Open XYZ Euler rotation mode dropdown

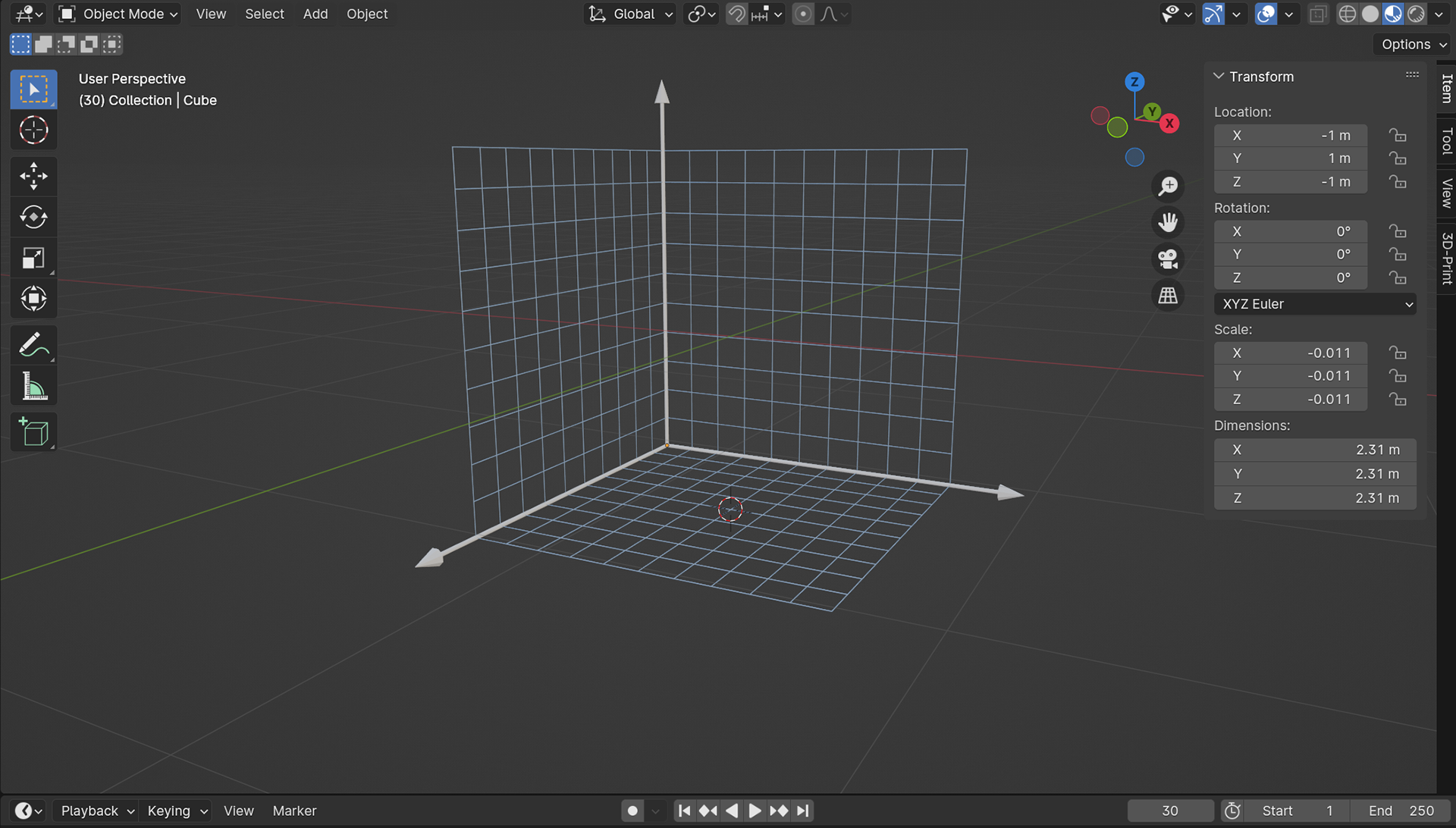(x=1315, y=304)
